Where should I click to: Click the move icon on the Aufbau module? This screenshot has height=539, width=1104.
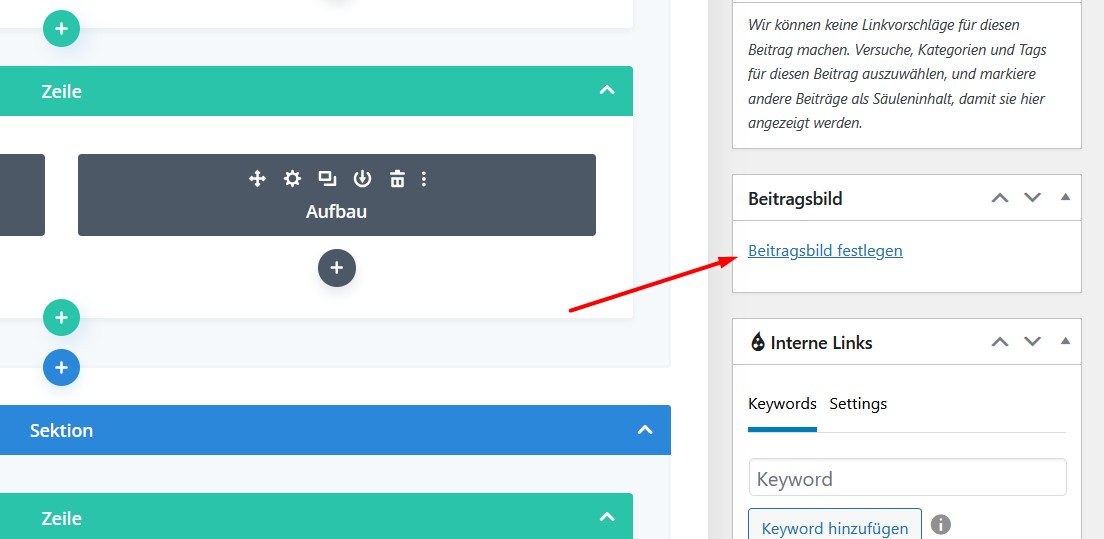coord(257,179)
